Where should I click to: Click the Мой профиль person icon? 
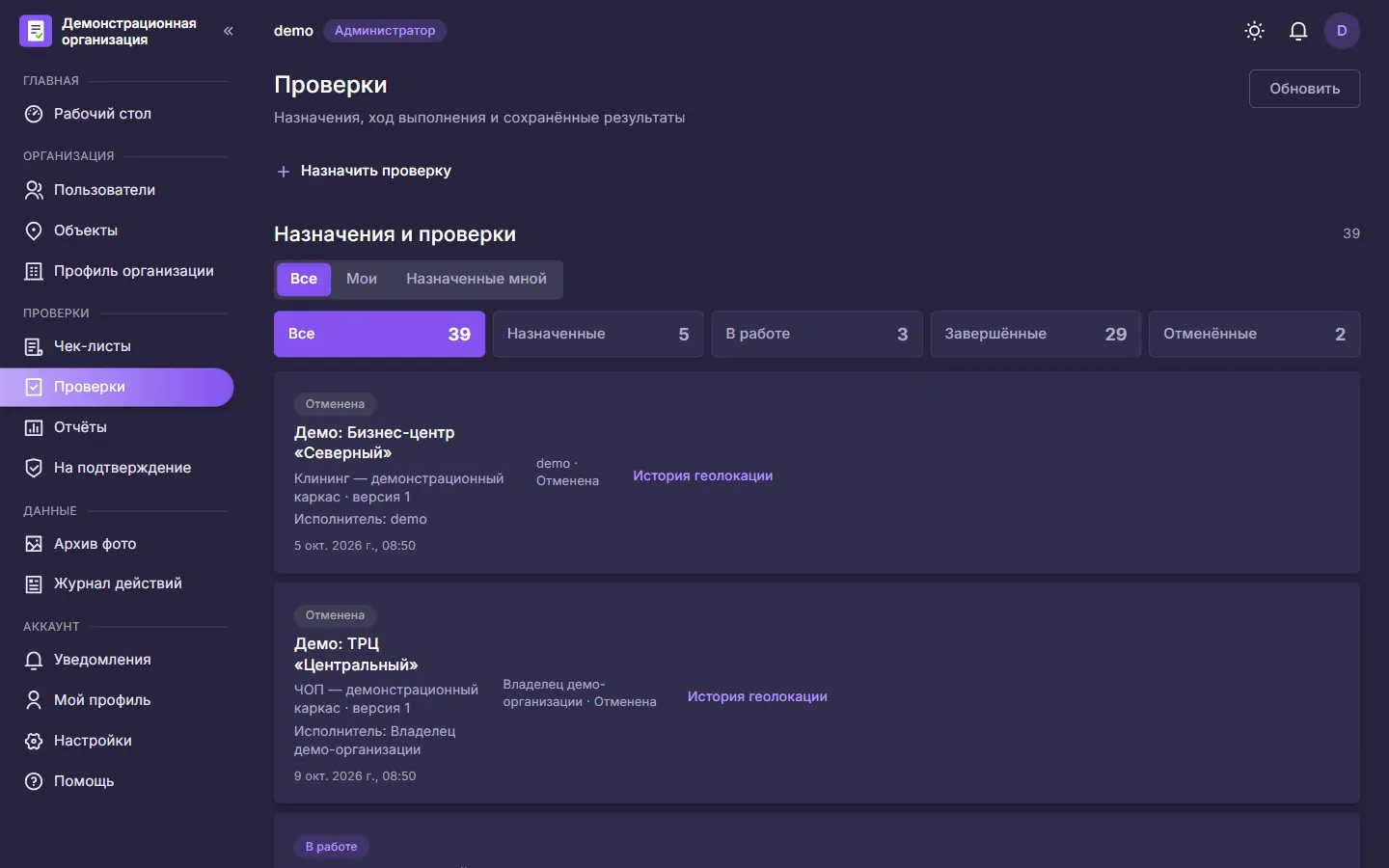(34, 700)
